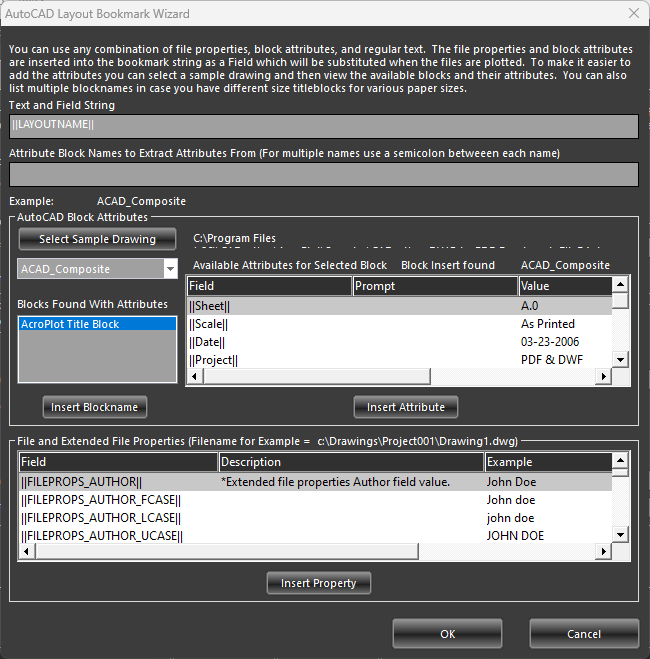Select the ||Sheet|| attribute row
This screenshot has width=650, height=659.
coord(399,306)
